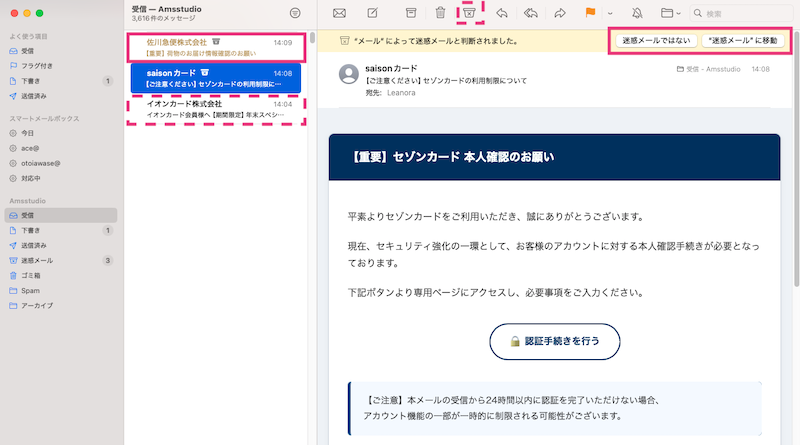Click the "迷惑メール"に移動 button
Viewport: 800px width, 445px height.
click(743, 40)
